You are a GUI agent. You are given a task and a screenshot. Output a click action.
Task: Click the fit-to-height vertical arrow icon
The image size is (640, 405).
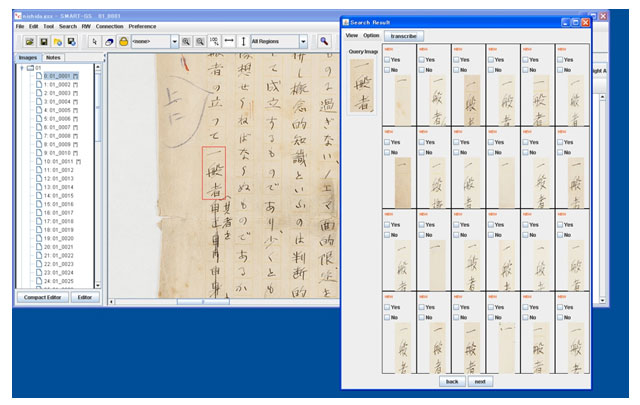(x=243, y=41)
